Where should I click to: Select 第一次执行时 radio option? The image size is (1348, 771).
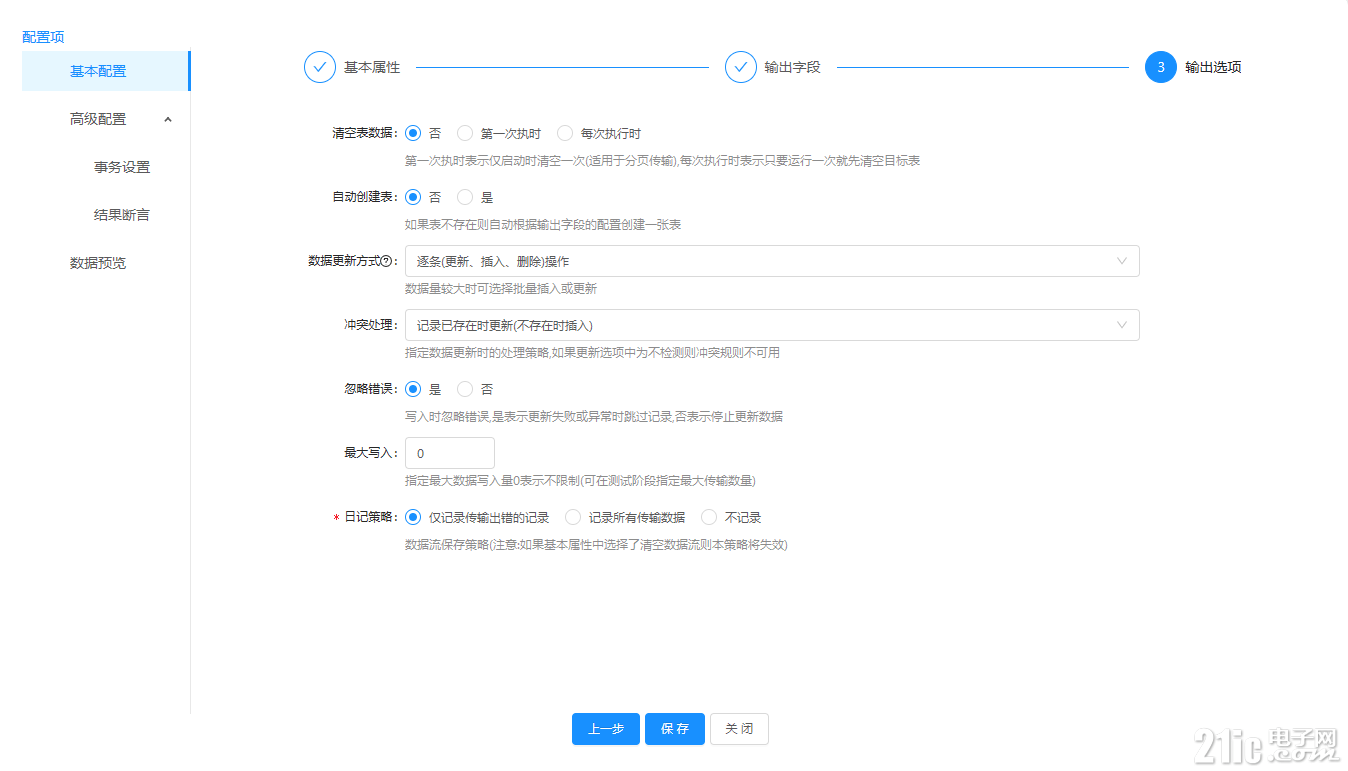465,133
